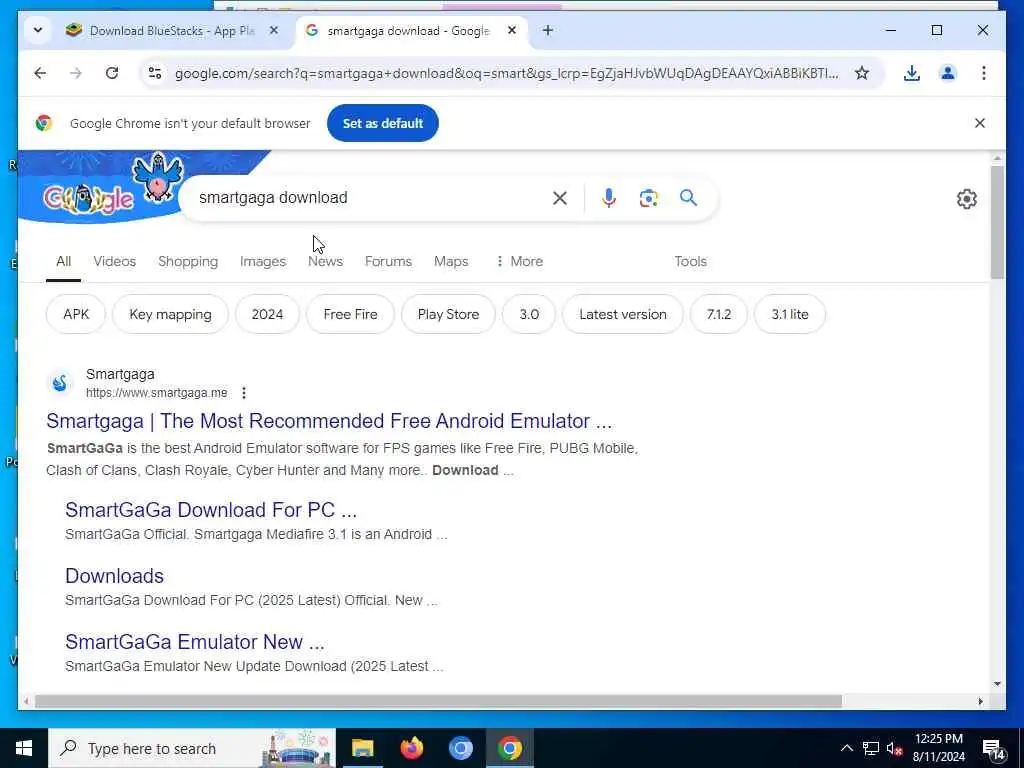Click the browser forward arrow
The width and height of the screenshot is (1024, 768).
[76, 73]
